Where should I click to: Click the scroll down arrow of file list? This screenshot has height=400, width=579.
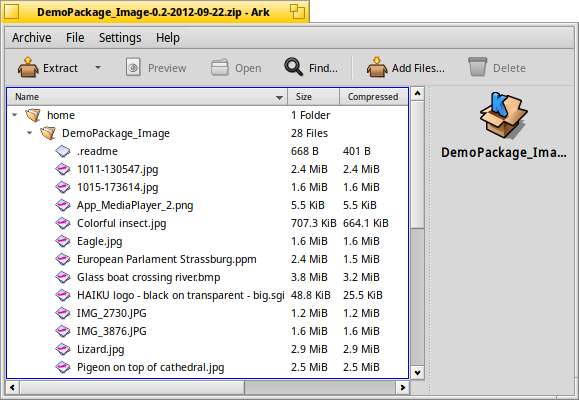point(417,373)
